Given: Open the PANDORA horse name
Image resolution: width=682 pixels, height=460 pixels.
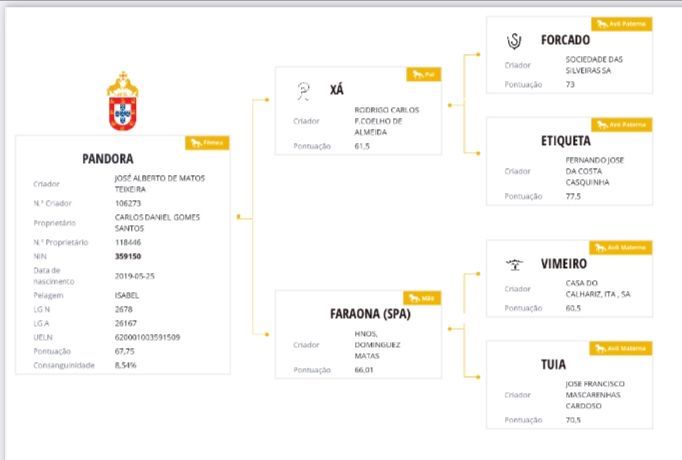Looking at the screenshot, I should point(108,159).
